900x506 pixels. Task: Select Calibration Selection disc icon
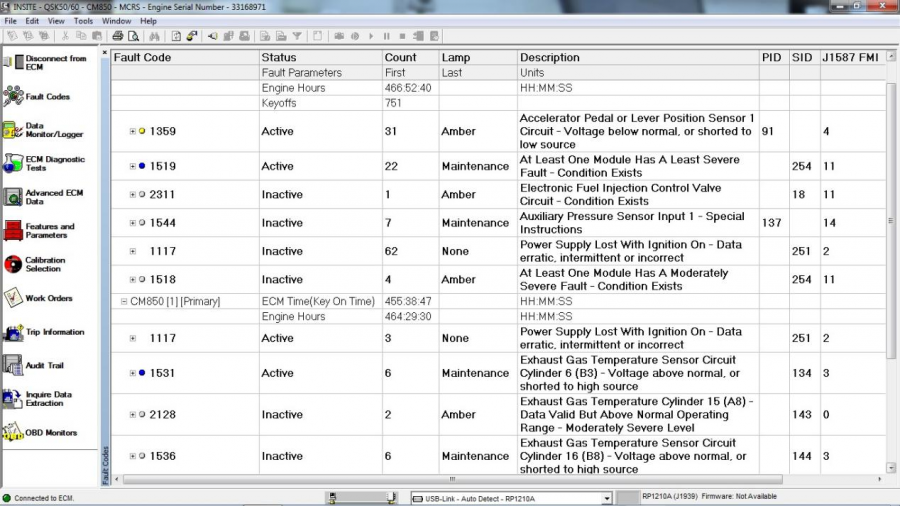coord(13,264)
